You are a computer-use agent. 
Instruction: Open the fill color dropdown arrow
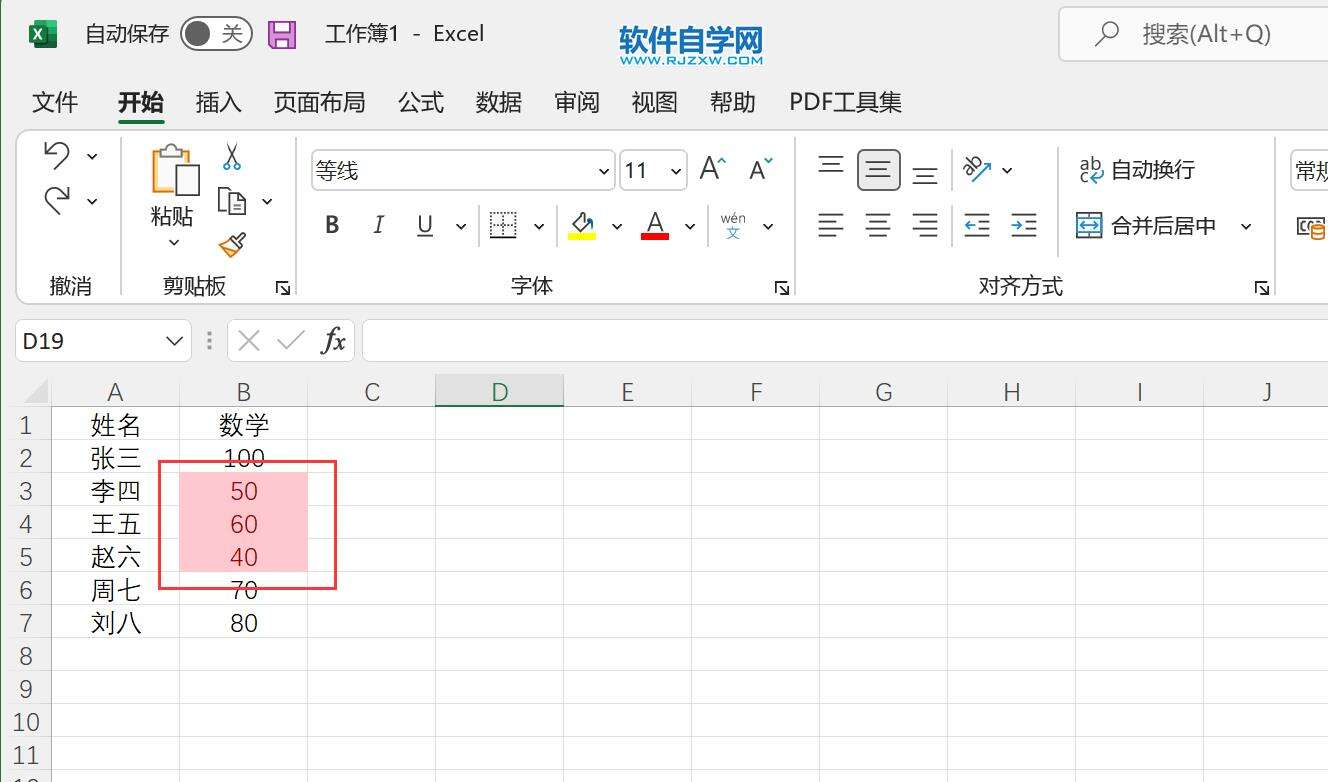click(x=617, y=226)
